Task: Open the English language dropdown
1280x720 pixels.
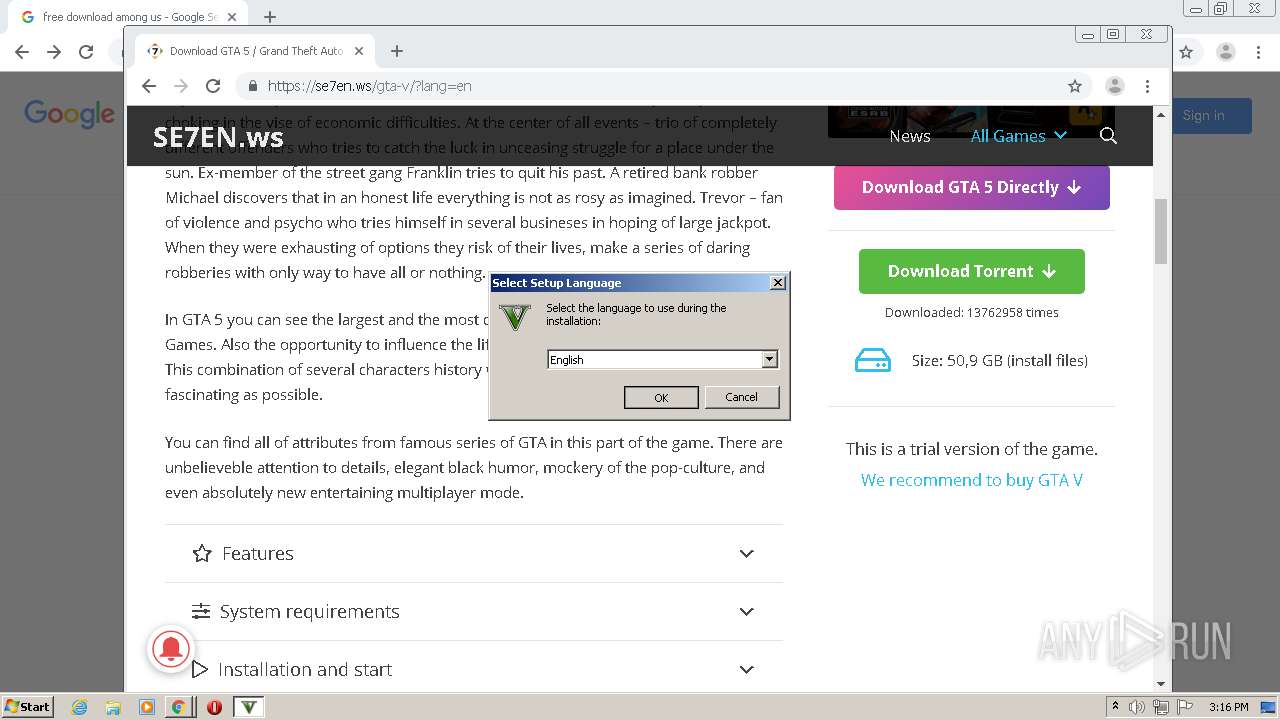Action: [769, 359]
